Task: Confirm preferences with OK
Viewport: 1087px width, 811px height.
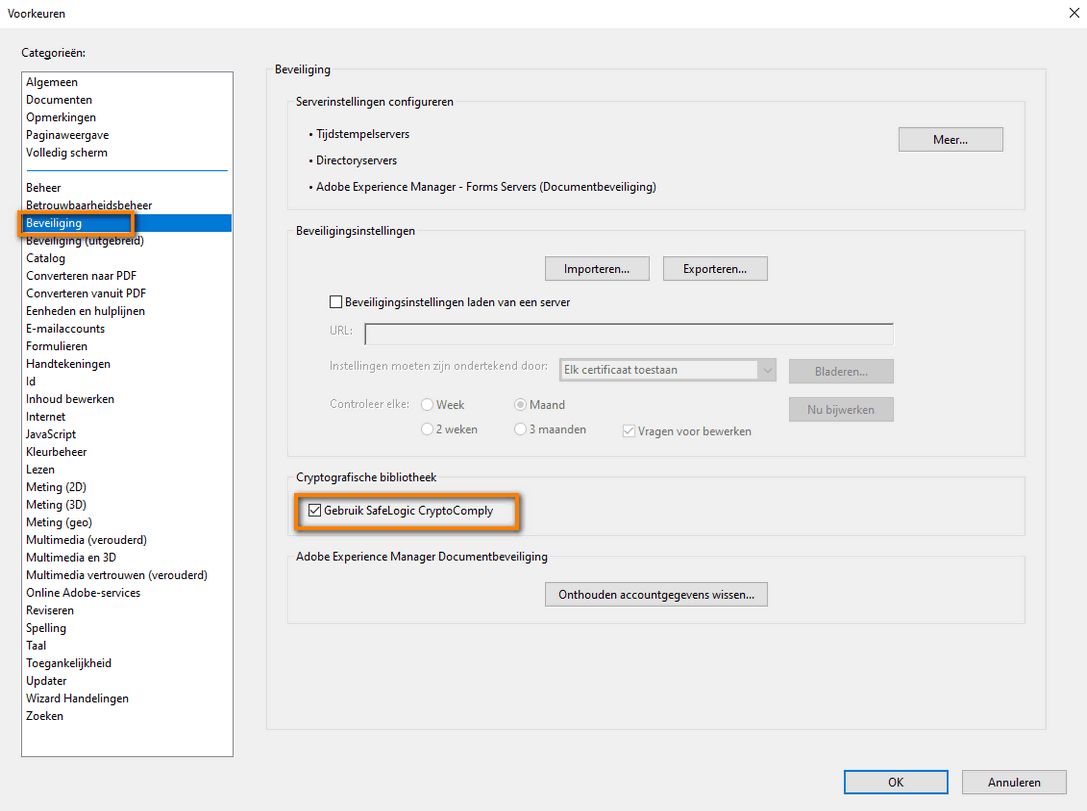Action: coord(895,782)
